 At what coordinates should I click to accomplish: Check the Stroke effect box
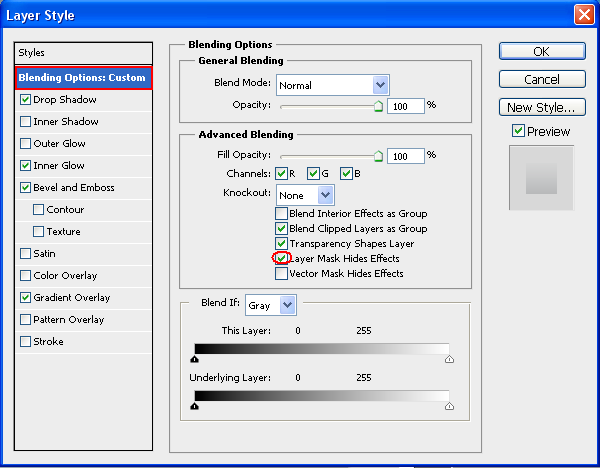pos(25,342)
